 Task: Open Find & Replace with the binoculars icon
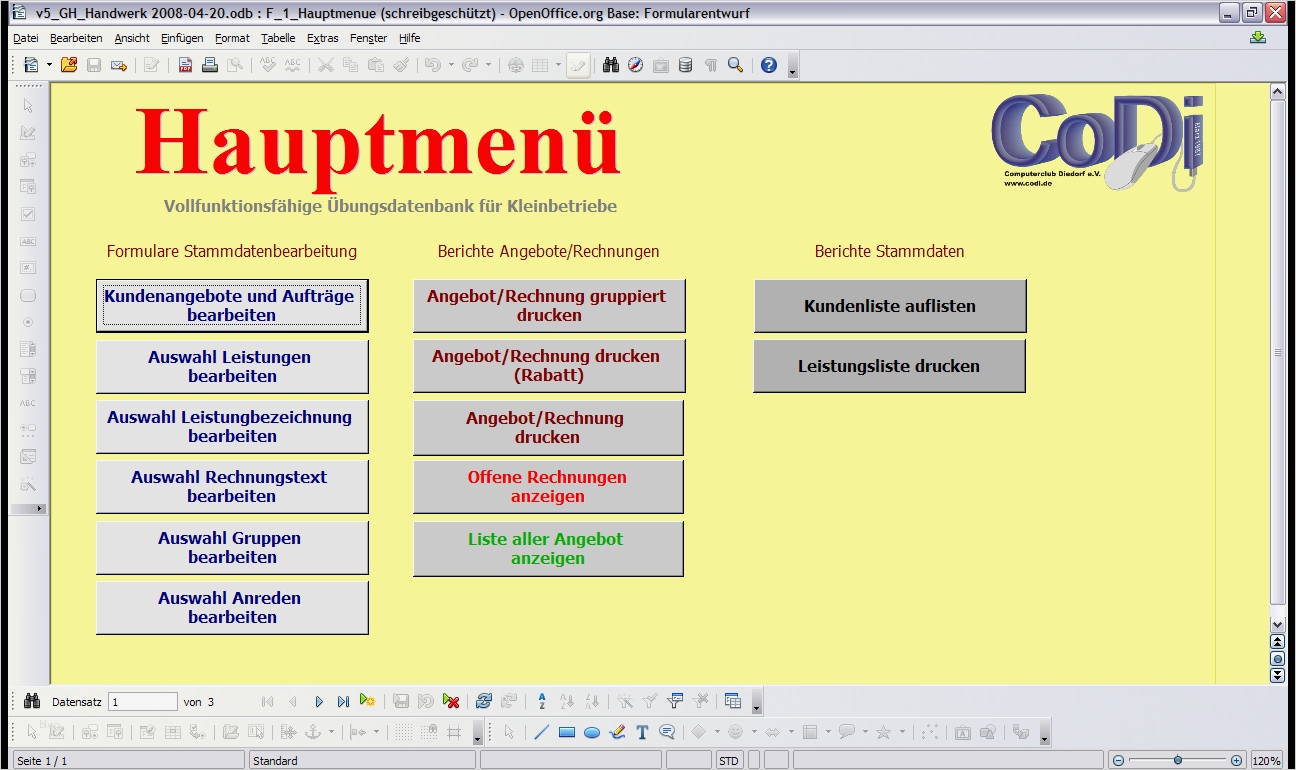(x=612, y=66)
